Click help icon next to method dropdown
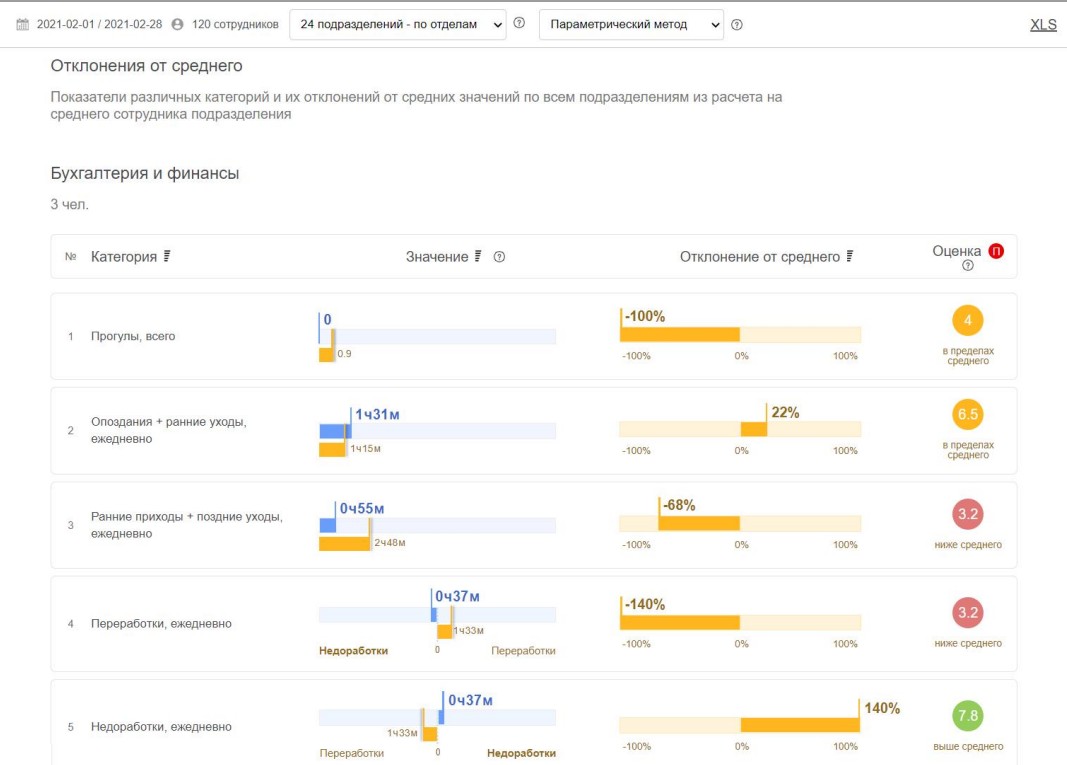 pyautogui.click(x=737, y=25)
